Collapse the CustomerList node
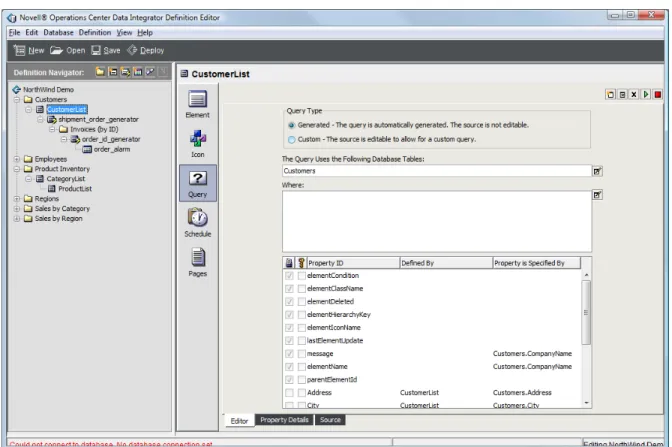The width and height of the screenshot is (672, 447). pos(29,110)
